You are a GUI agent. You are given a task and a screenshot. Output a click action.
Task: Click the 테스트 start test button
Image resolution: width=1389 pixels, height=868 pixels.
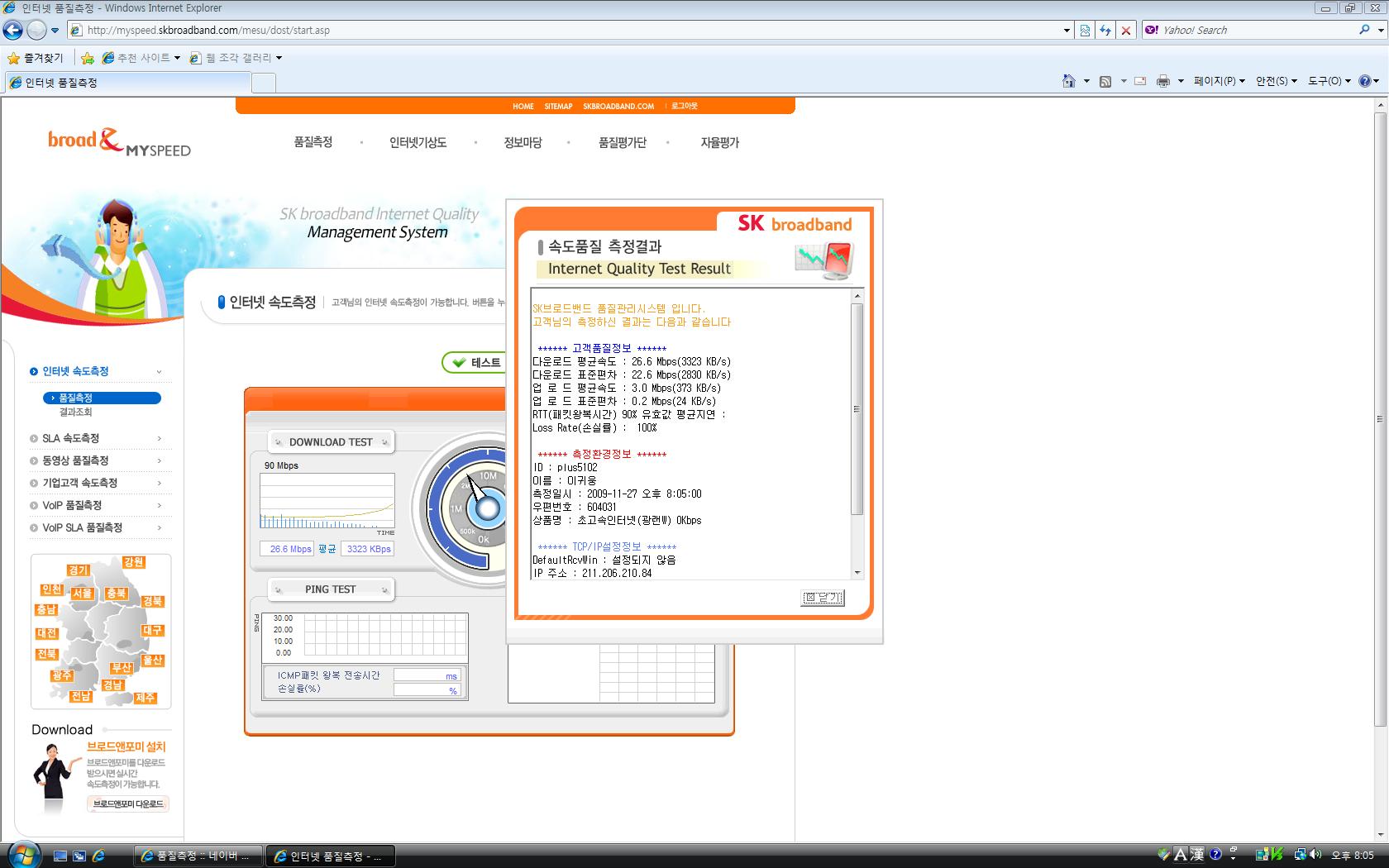pyautogui.click(x=475, y=362)
